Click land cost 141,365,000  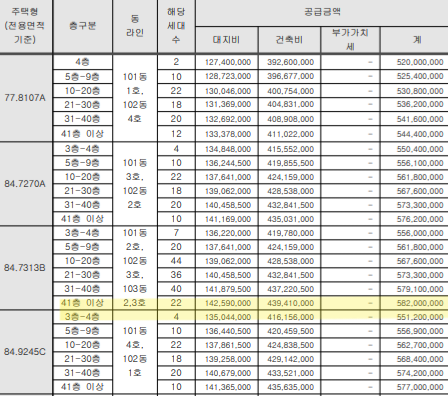tap(228, 387)
